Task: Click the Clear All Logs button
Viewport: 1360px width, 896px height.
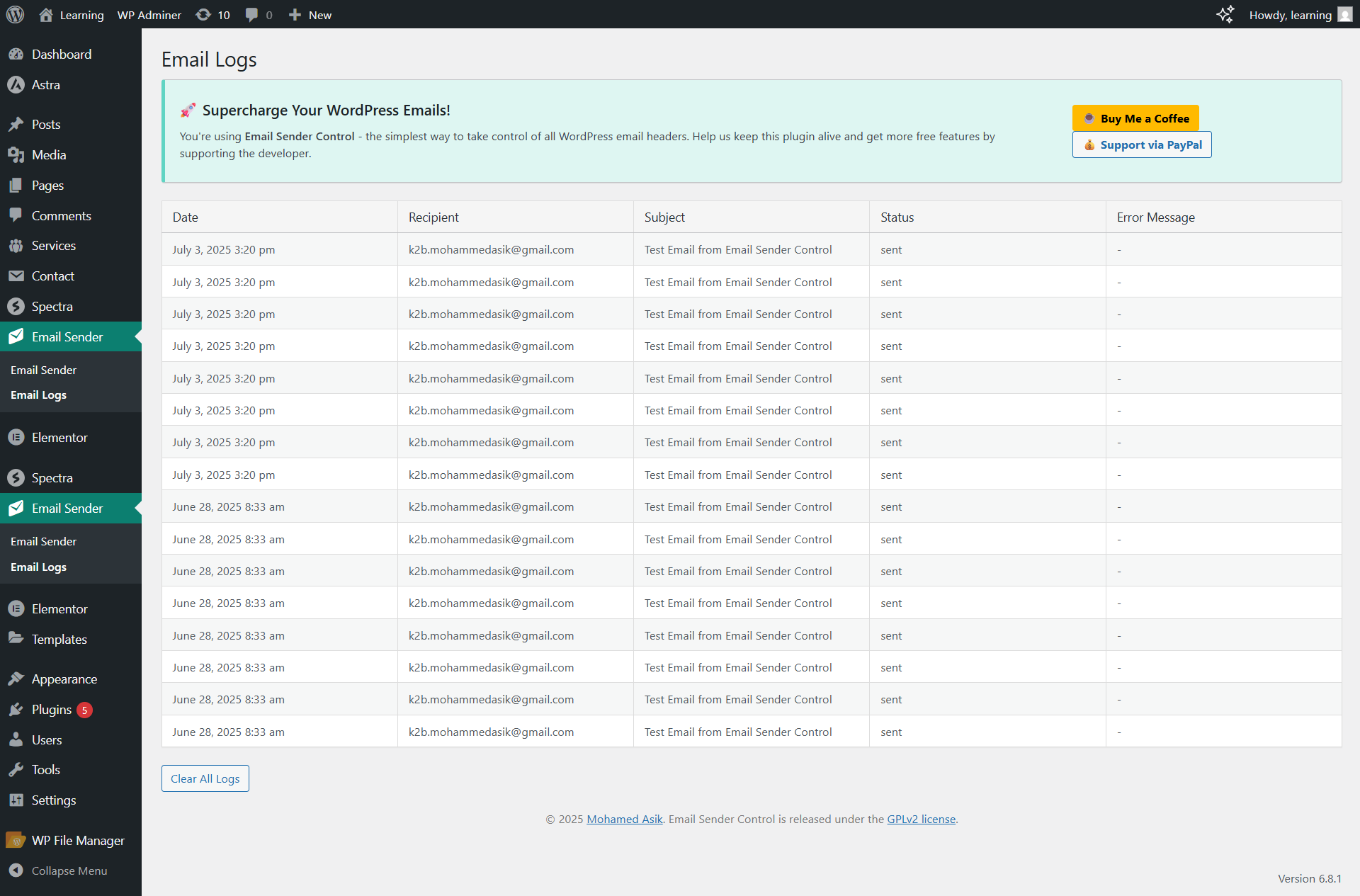Action: point(205,778)
